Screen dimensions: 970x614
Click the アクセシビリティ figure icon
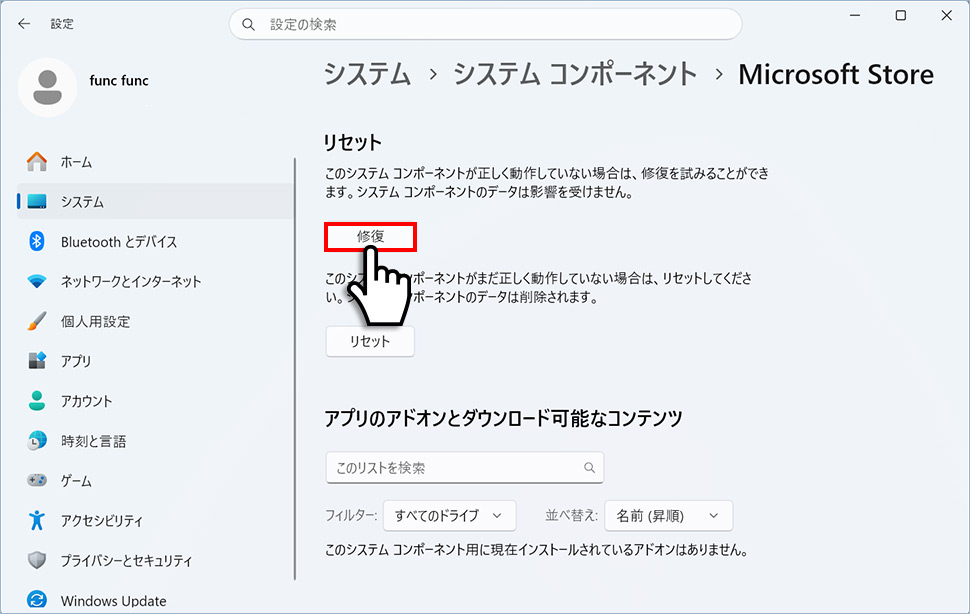tap(37, 520)
